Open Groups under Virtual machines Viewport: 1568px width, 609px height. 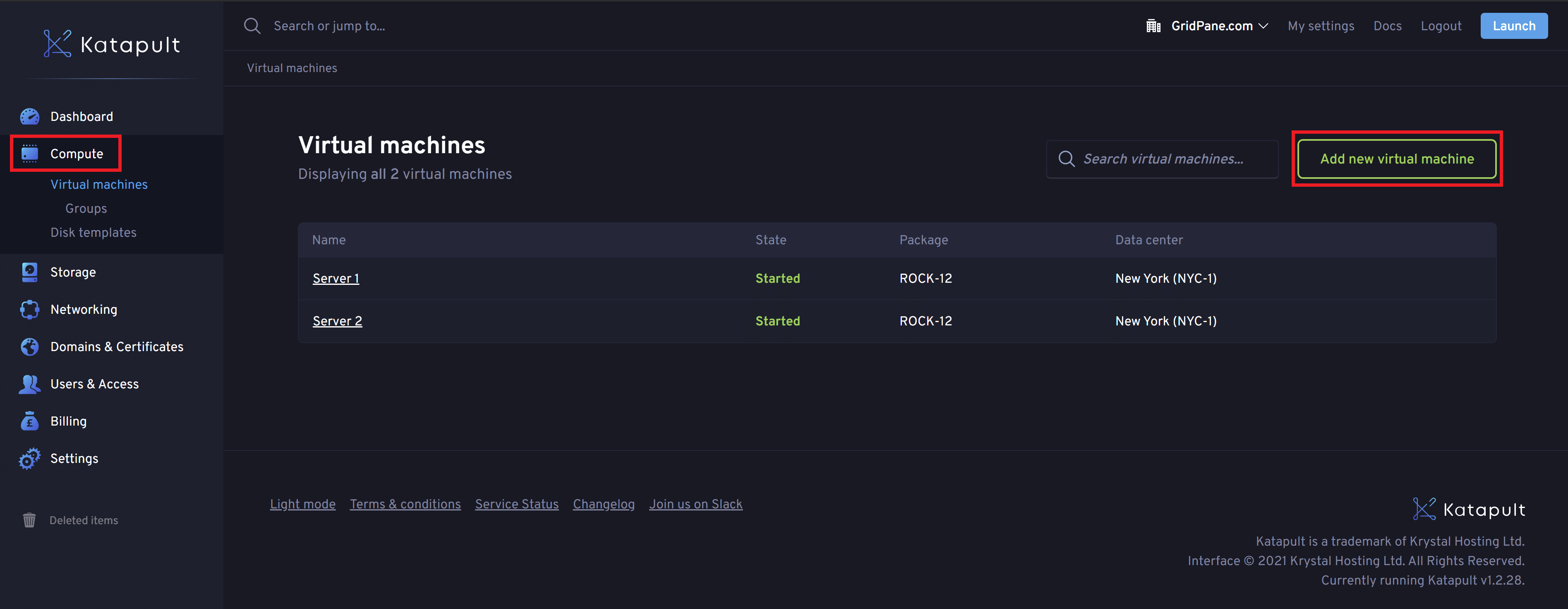[86, 208]
